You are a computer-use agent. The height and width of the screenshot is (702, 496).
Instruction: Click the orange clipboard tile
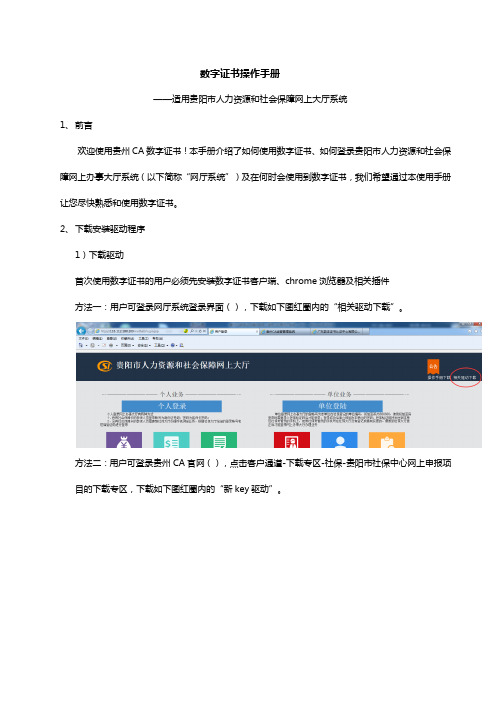pos(387,440)
